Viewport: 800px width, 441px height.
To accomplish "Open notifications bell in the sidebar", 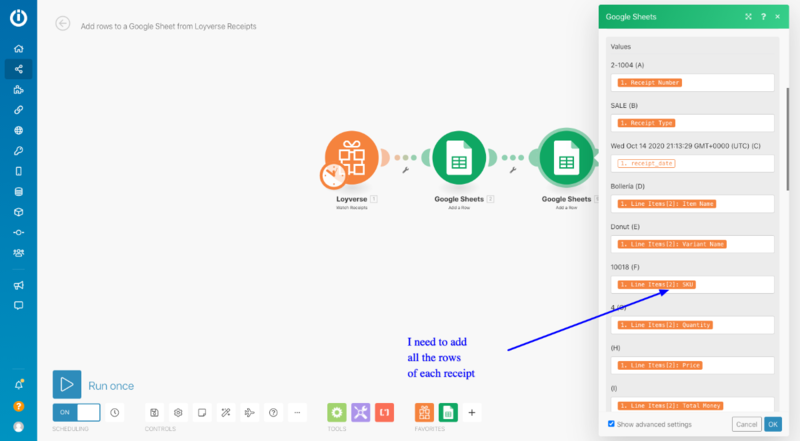I will pos(18,384).
